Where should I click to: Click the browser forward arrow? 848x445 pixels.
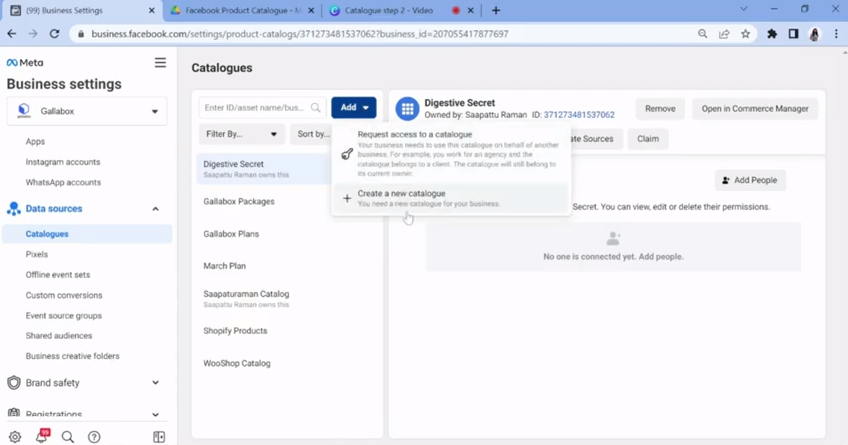pyautogui.click(x=33, y=34)
